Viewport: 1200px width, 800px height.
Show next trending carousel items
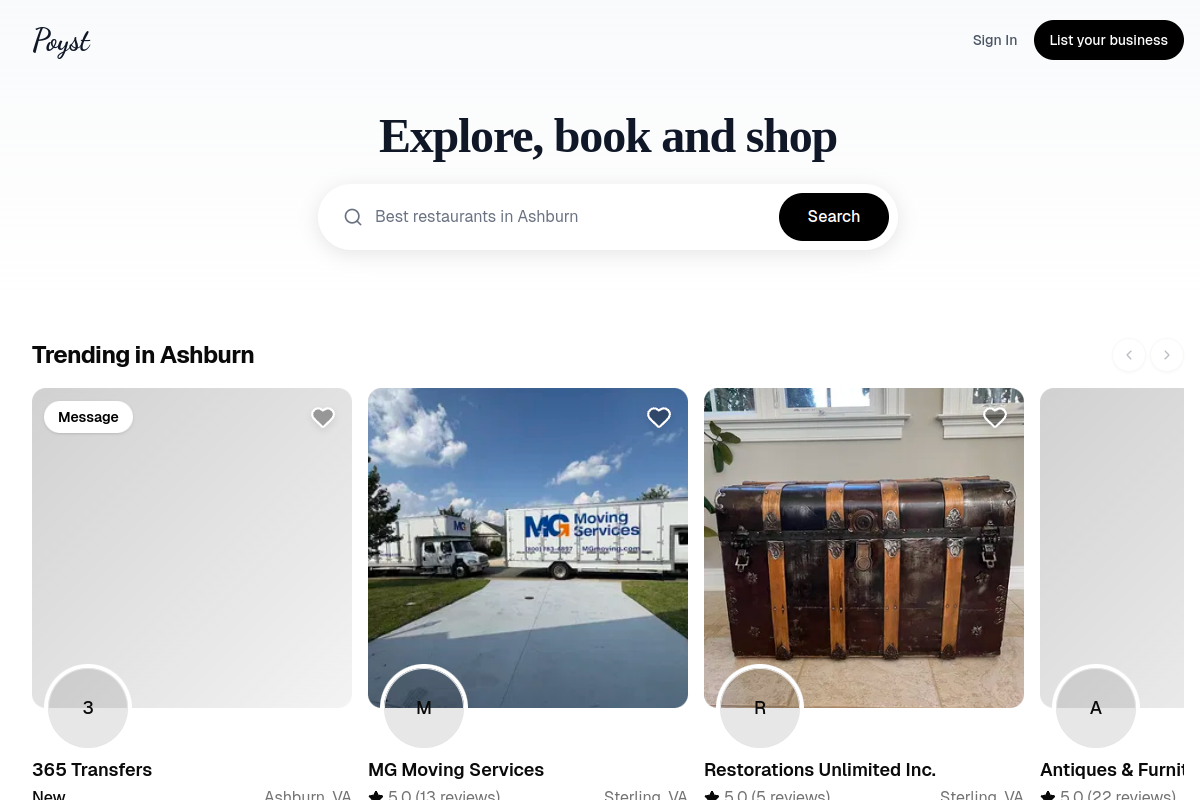1167,355
